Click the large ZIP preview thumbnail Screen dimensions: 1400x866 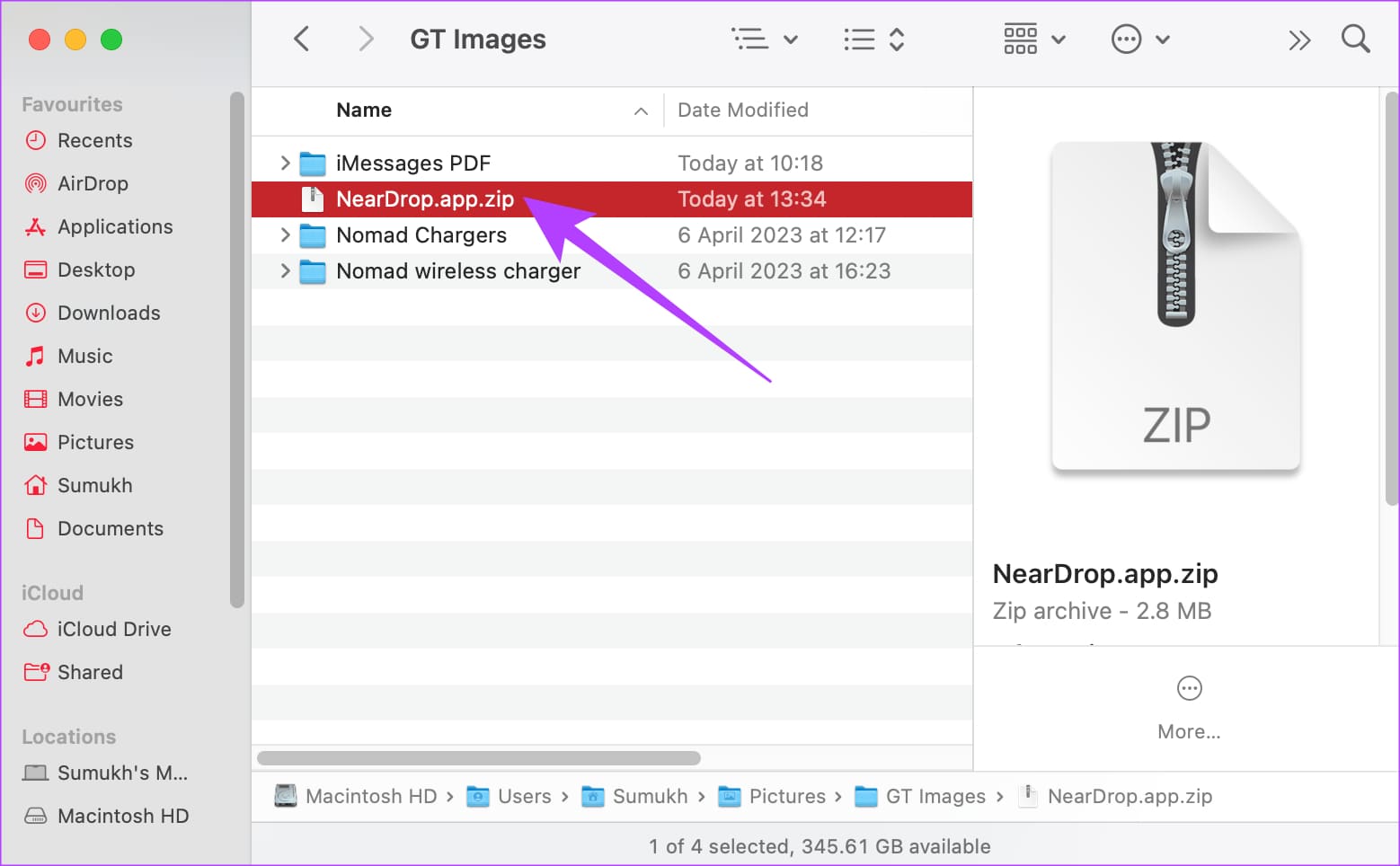1176,305
